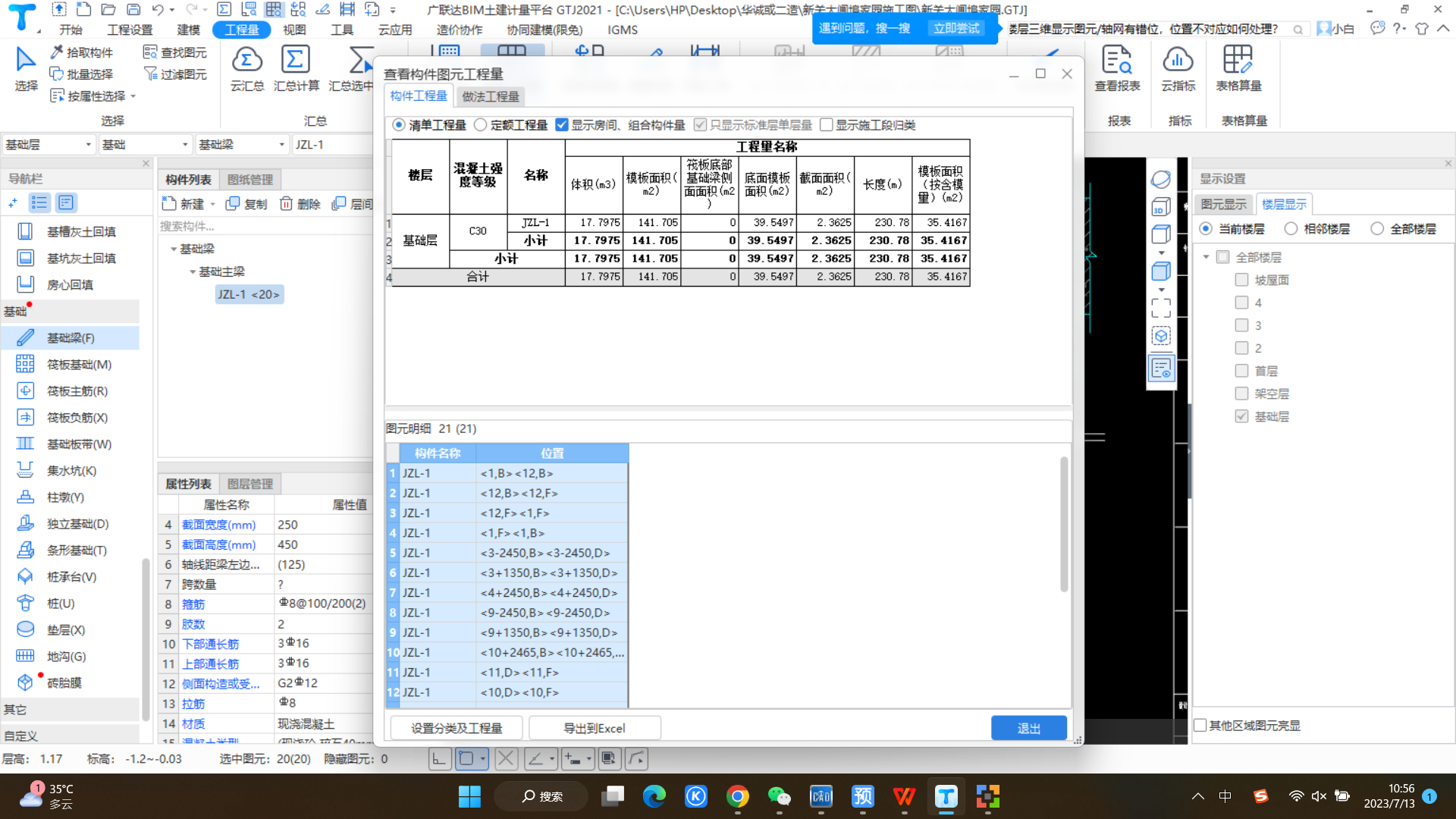Select 清单工程量 radio button
Screen dimensions: 1456x819
399,125
